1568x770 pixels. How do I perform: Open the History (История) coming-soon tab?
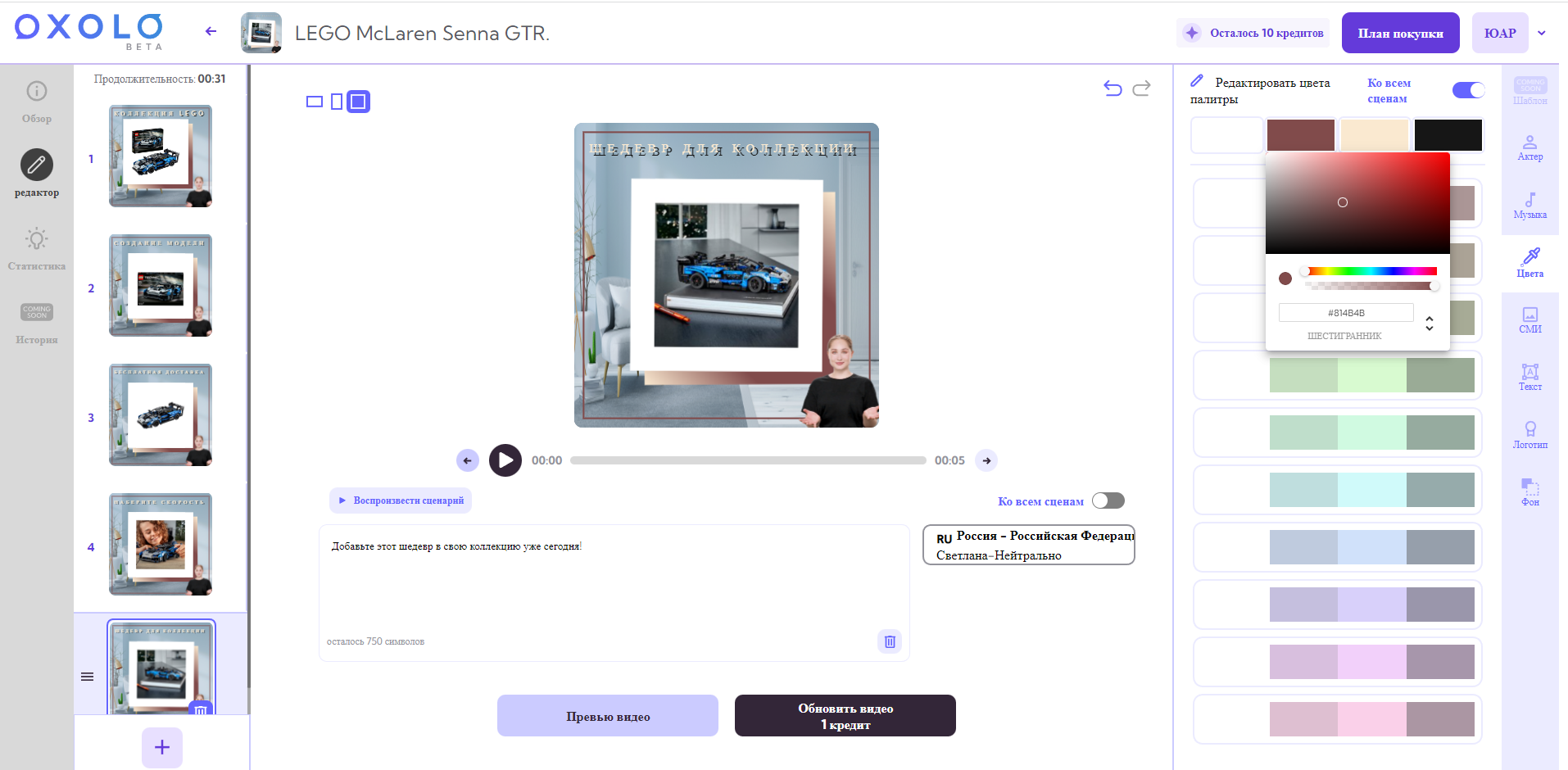pyautogui.click(x=37, y=323)
